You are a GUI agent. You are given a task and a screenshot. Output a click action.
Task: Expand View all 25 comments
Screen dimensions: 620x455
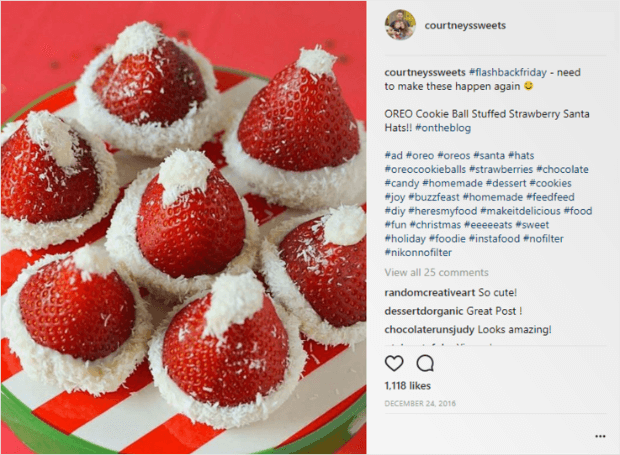coord(437,272)
